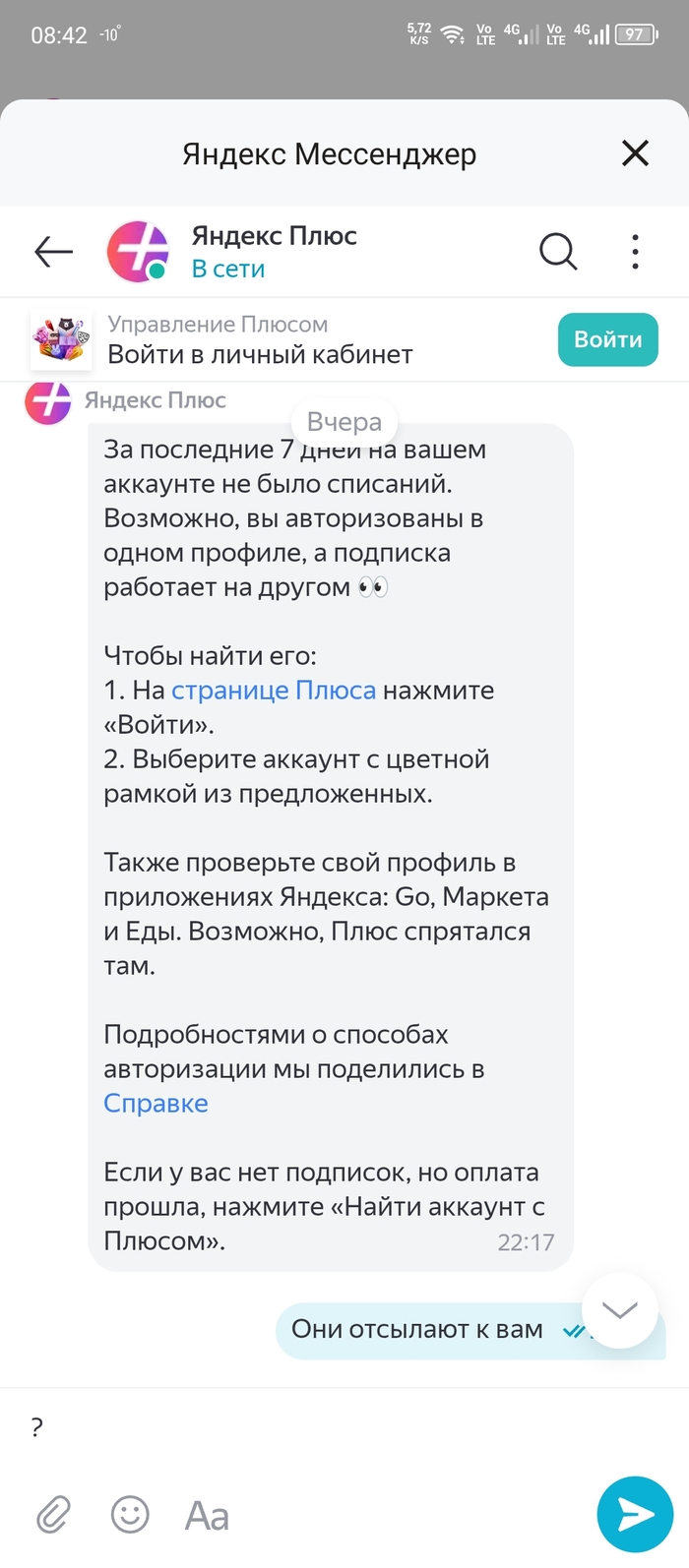Open search in the Яндекс Плюс chat
The image size is (689, 1568).
coord(557,252)
